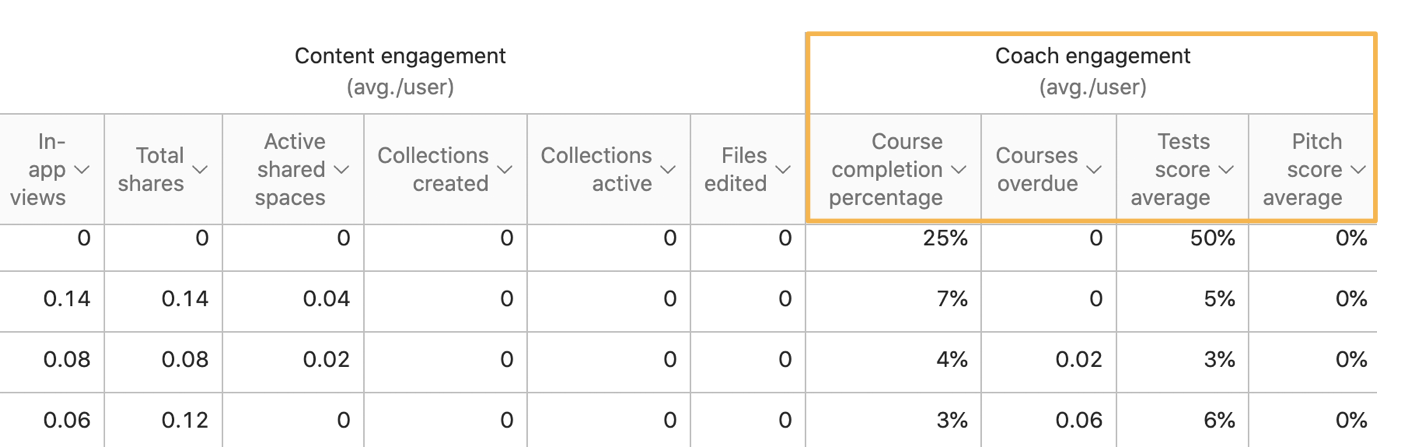Open the Tests score average dropdown
The height and width of the screenshot is (447, 1410).
pyautogui.click(x=1226, y=170)
